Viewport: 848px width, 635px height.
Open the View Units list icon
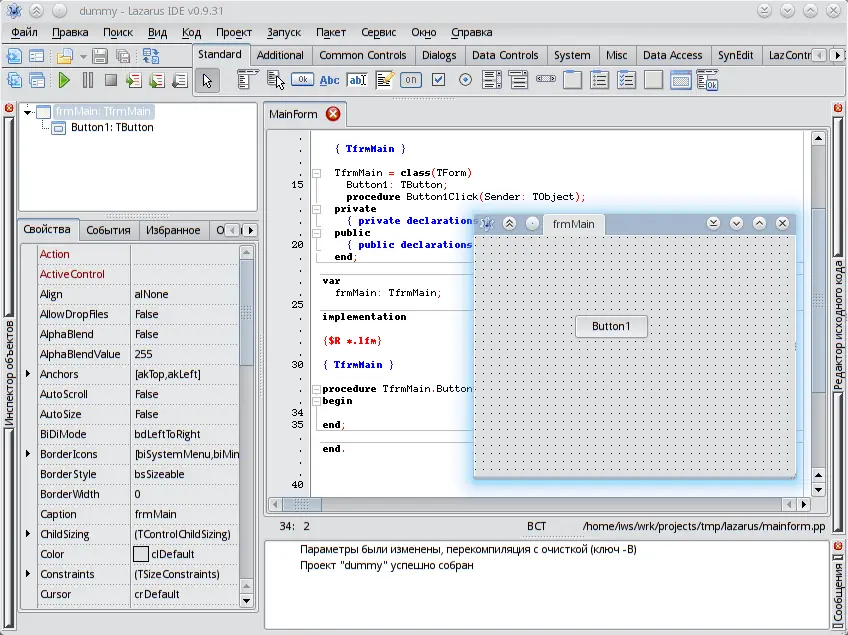(14, 81)
